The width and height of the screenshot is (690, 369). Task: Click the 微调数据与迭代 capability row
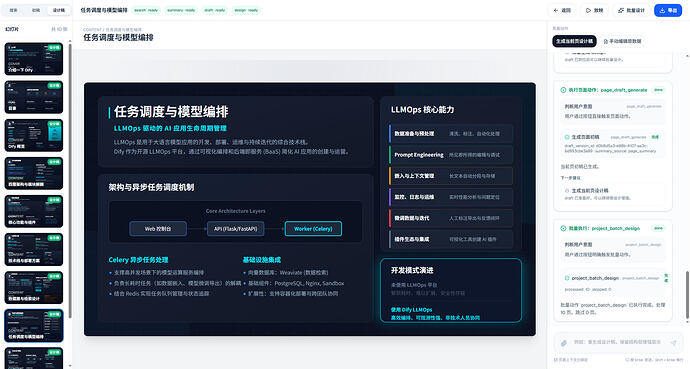click(x=451, y=218)
